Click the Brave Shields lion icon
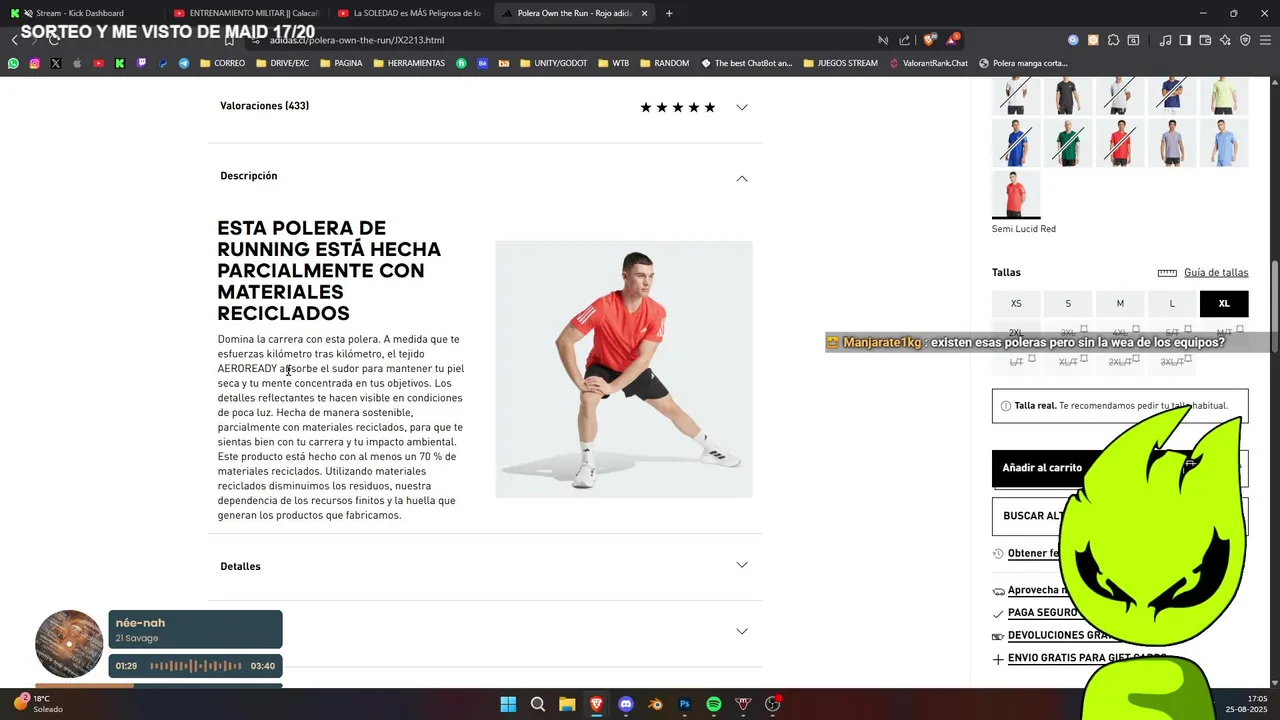Image resolution: width=1280 pixels, height=720 pixels. click(x=929, y=40)
